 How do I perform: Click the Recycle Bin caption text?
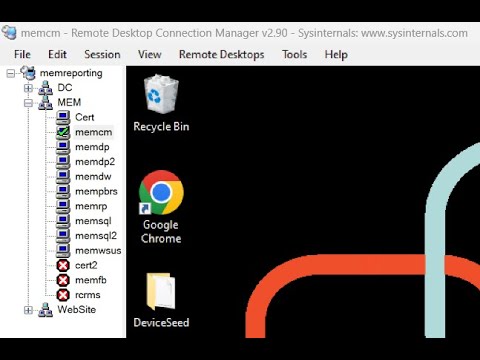(161, 127)
